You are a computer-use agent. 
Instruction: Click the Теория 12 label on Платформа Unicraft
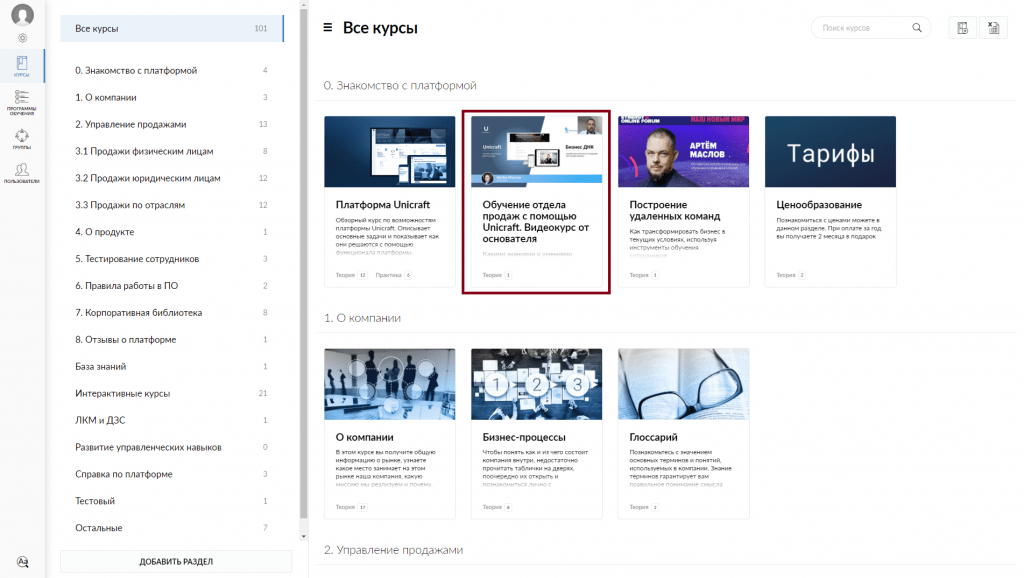tap(351, 275)
